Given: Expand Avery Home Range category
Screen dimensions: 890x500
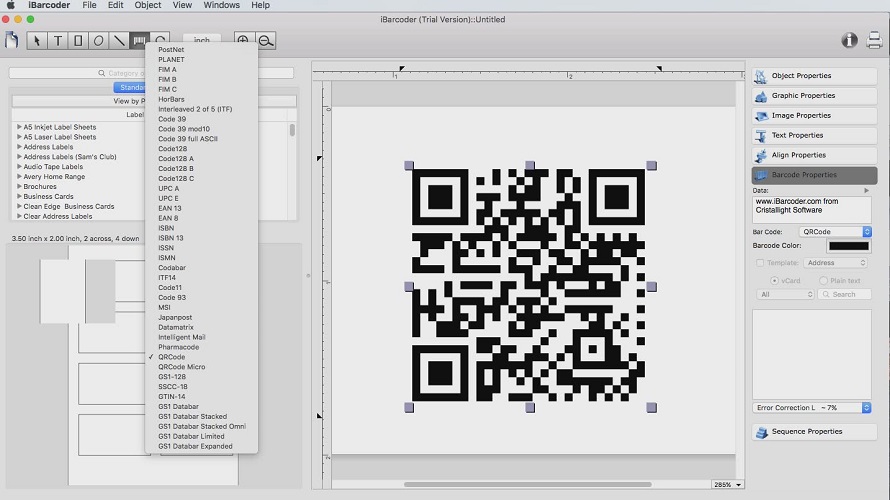Looking at the screenshot, I should [19, 177].
